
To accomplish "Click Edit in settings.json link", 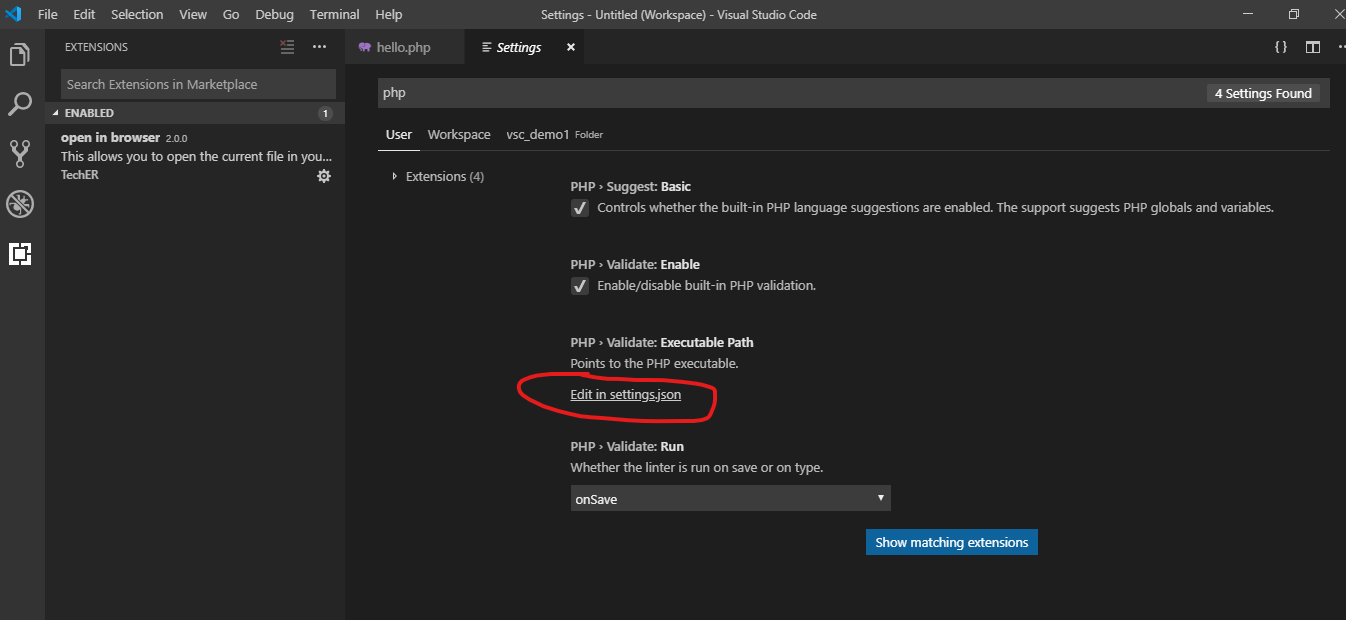I will click(626, 395).
